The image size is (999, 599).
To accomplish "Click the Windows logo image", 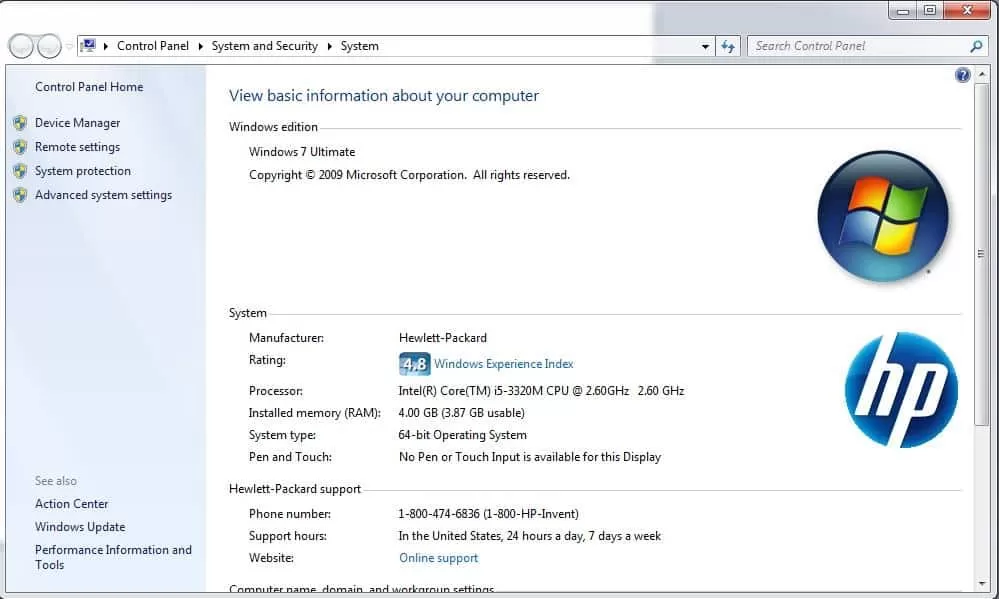I will click(x=883, y=216).
